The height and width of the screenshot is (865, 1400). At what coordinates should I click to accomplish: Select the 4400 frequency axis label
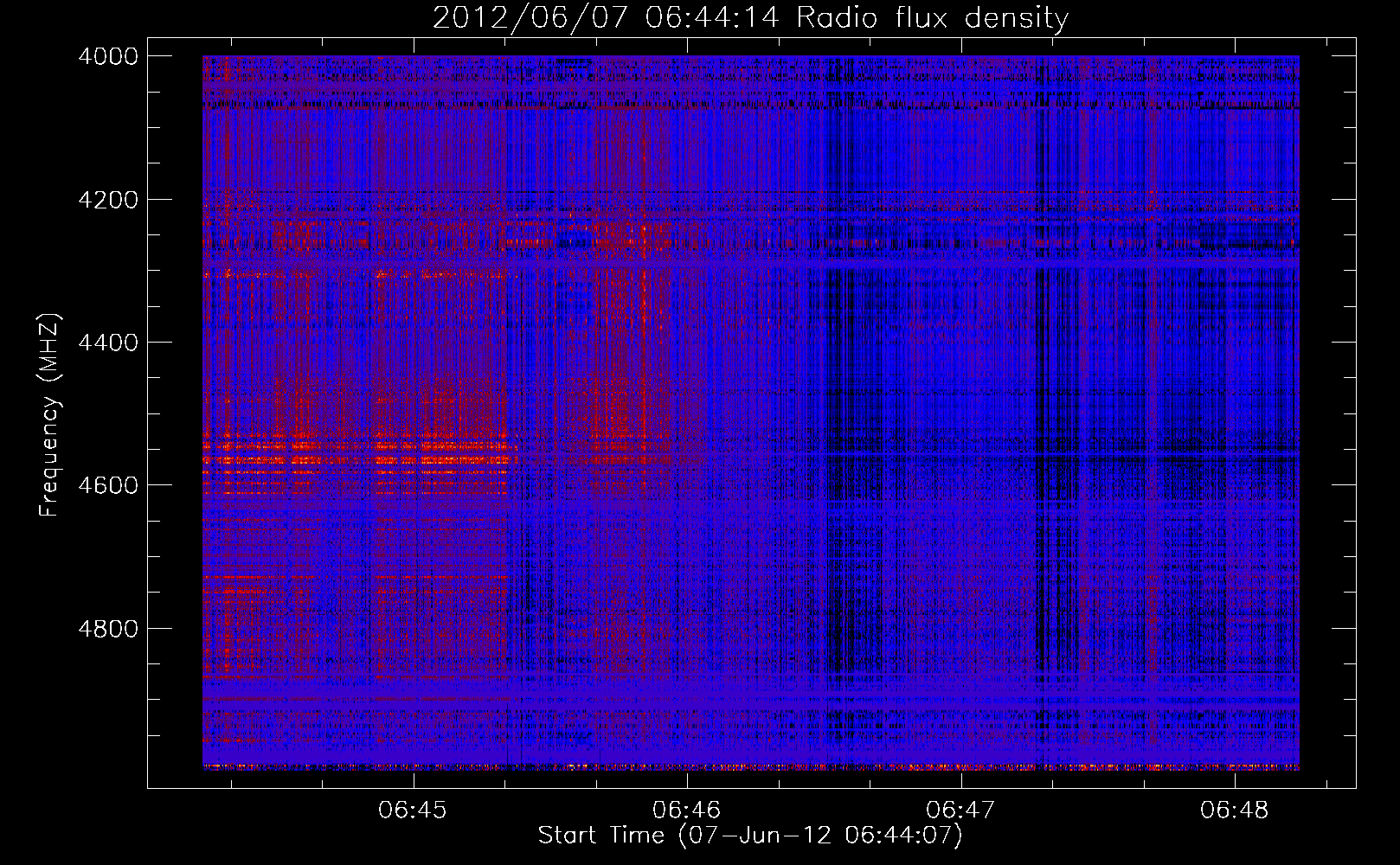108,343
